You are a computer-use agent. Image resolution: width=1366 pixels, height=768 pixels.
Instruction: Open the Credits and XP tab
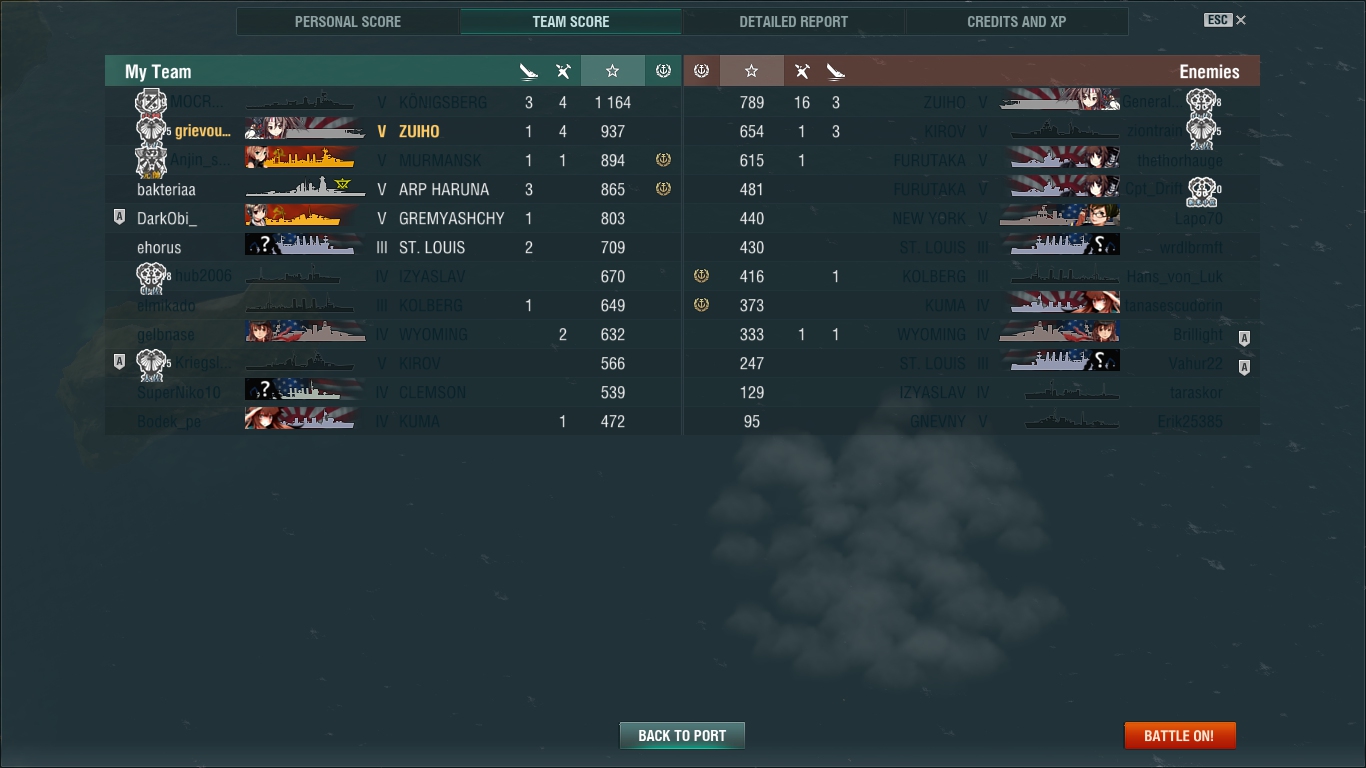coord(1017,21)
